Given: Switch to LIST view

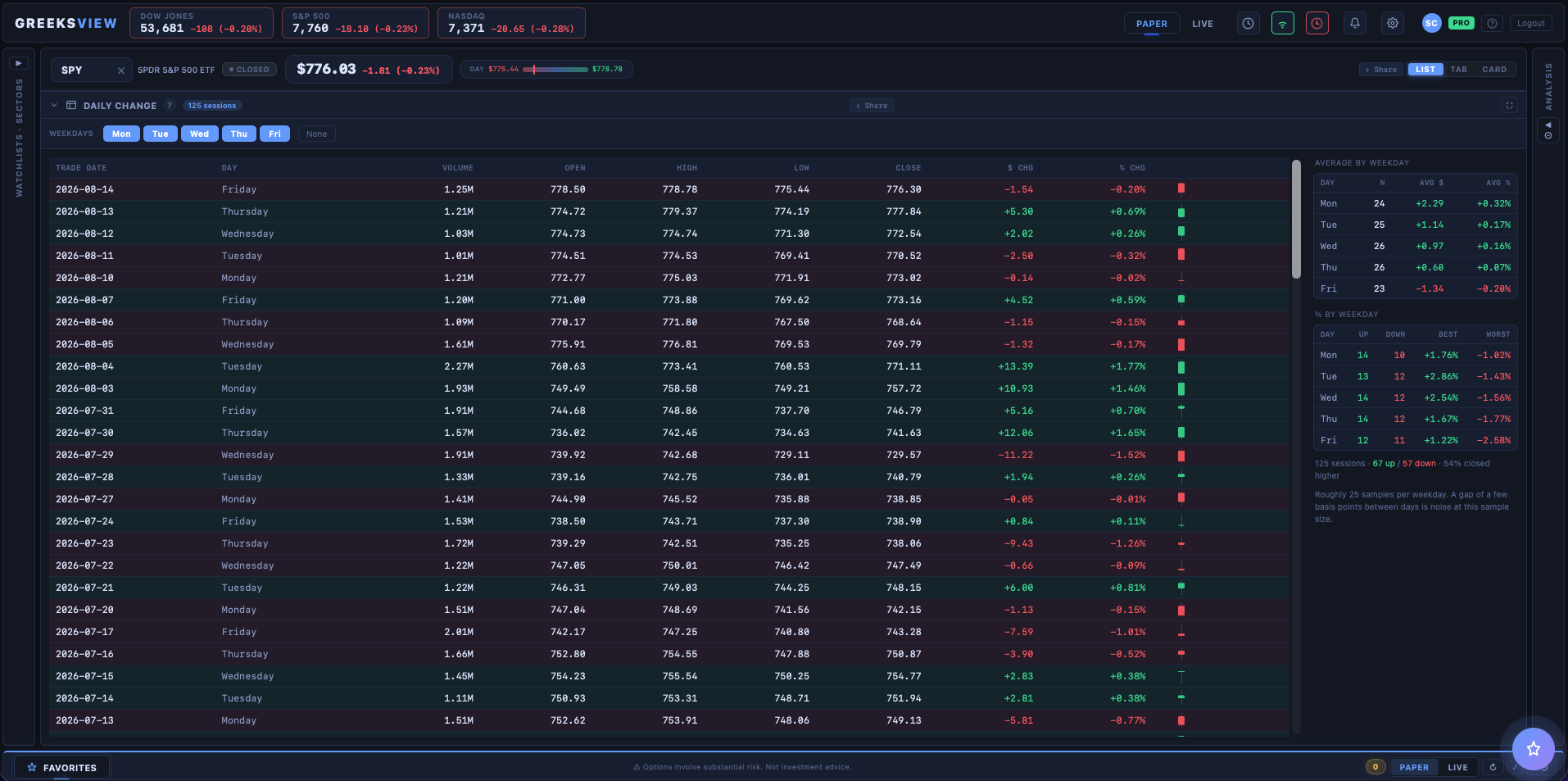Looking at the screenshot, I should tap(1425, 70).
